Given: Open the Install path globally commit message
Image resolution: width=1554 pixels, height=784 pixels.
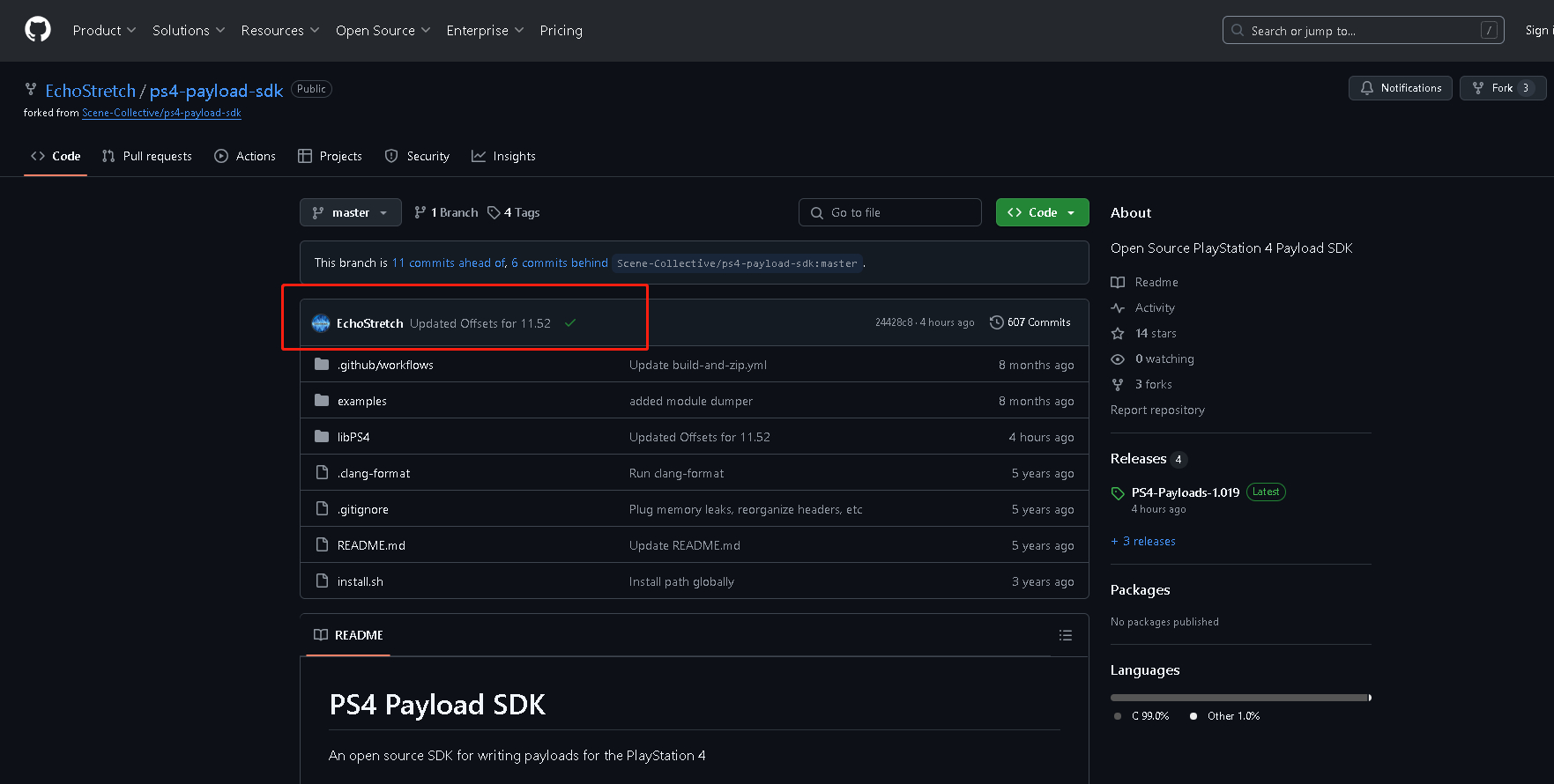Looking at the screenshot, I should point(681,581).
